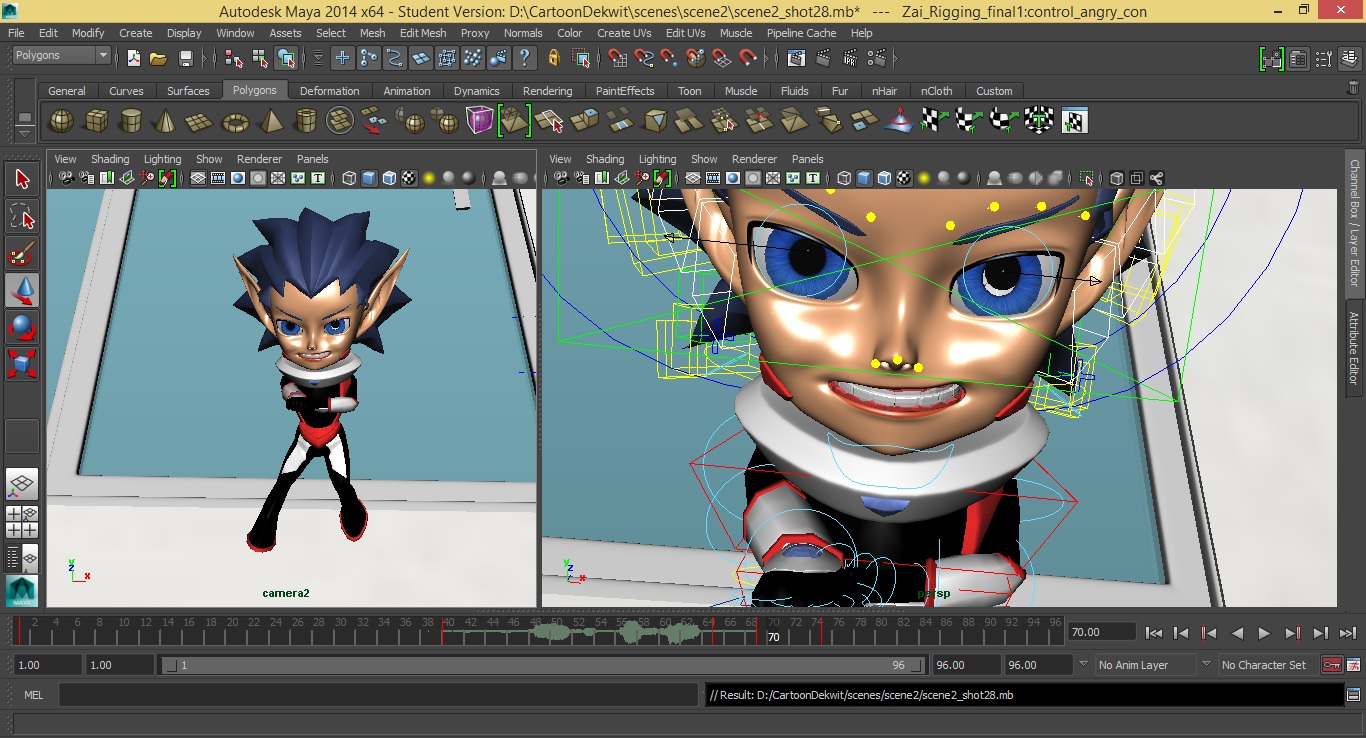Switch to the nCloth shelf tab
The image size is (1366, 738).
pyautogui.click(x=936, y=91)
